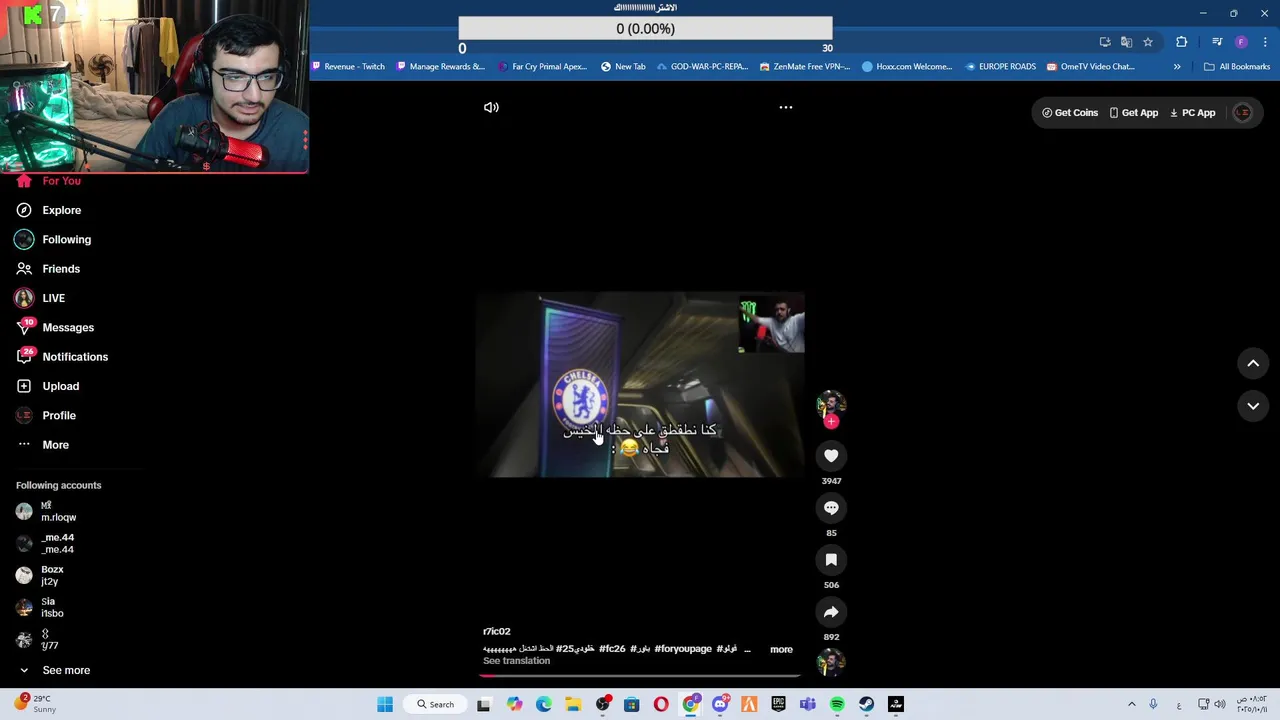Open translate page icon in address bar
Screen dimensions: 1280x720
tap(1126, 42)
